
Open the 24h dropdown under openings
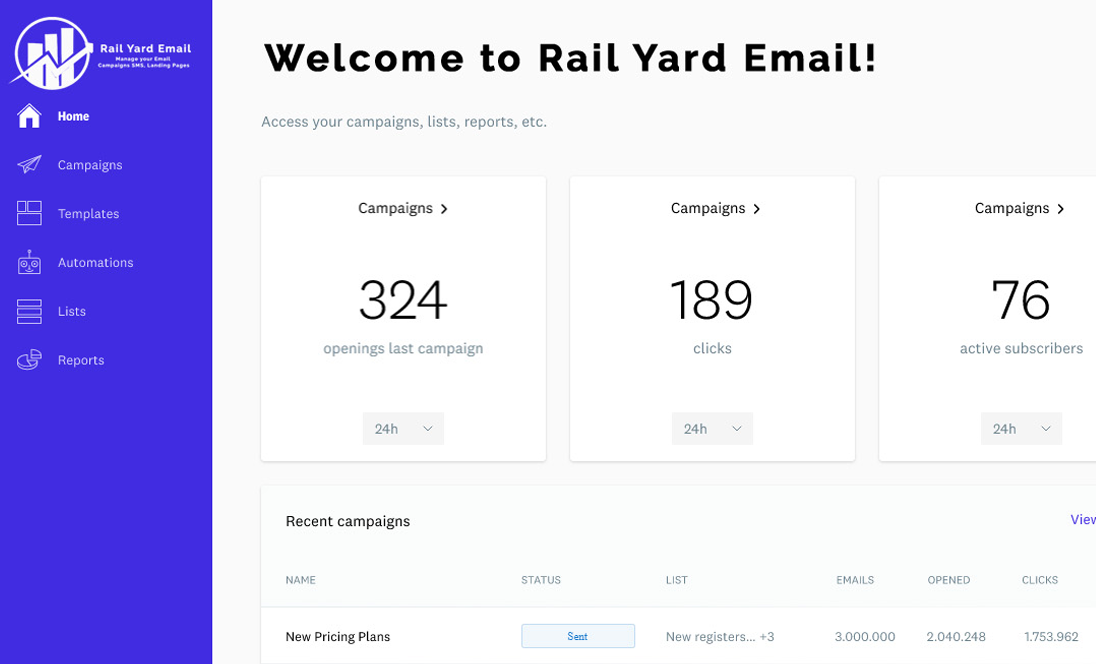point(403,429)
